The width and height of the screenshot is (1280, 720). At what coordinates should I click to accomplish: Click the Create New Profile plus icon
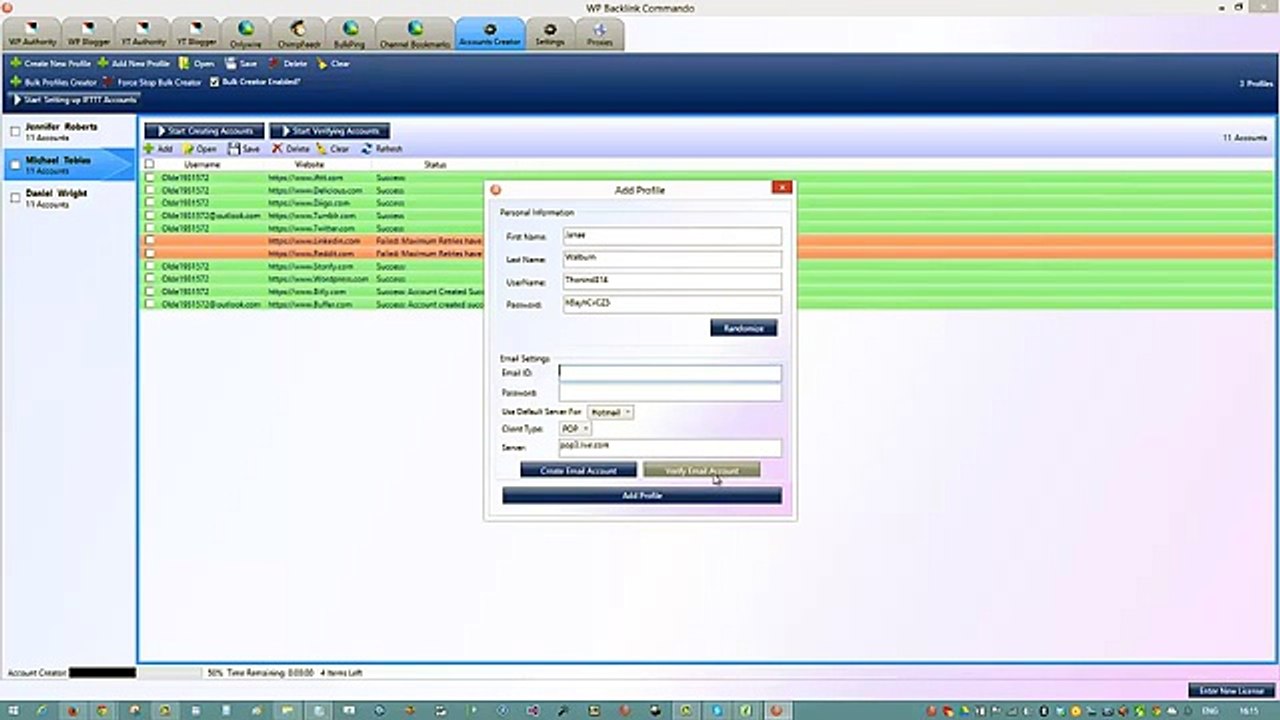pos(15,63)
